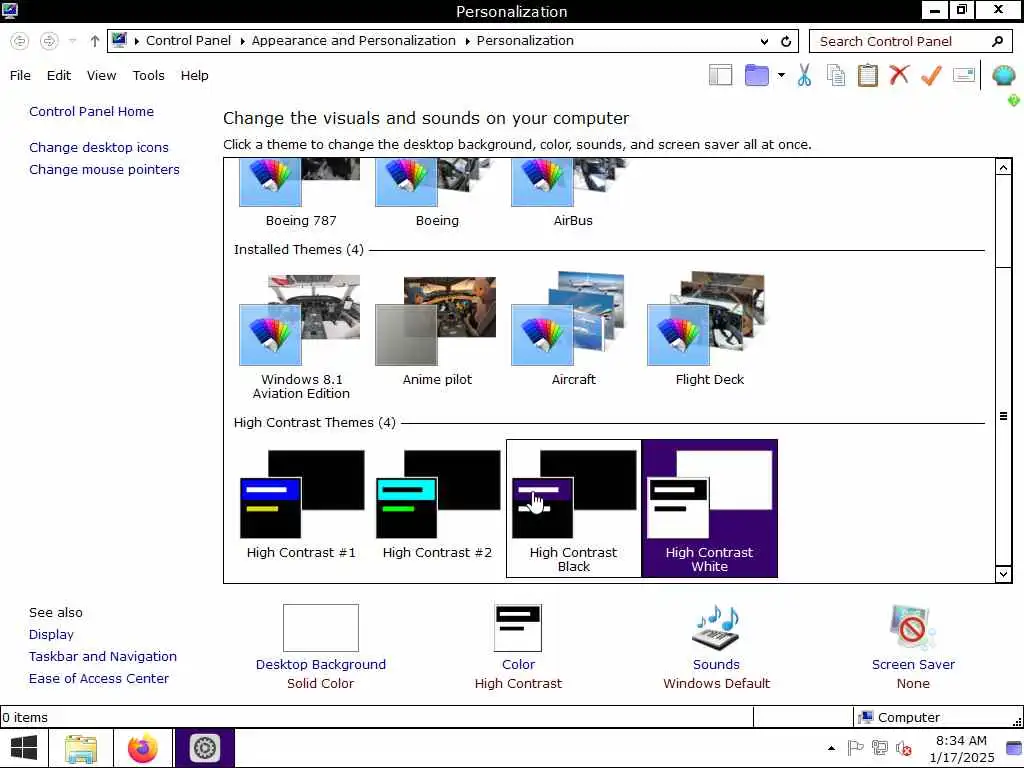1024x768 pixels.
Task: Click the settings gear taskbar app
Action: tap(204, 748)
